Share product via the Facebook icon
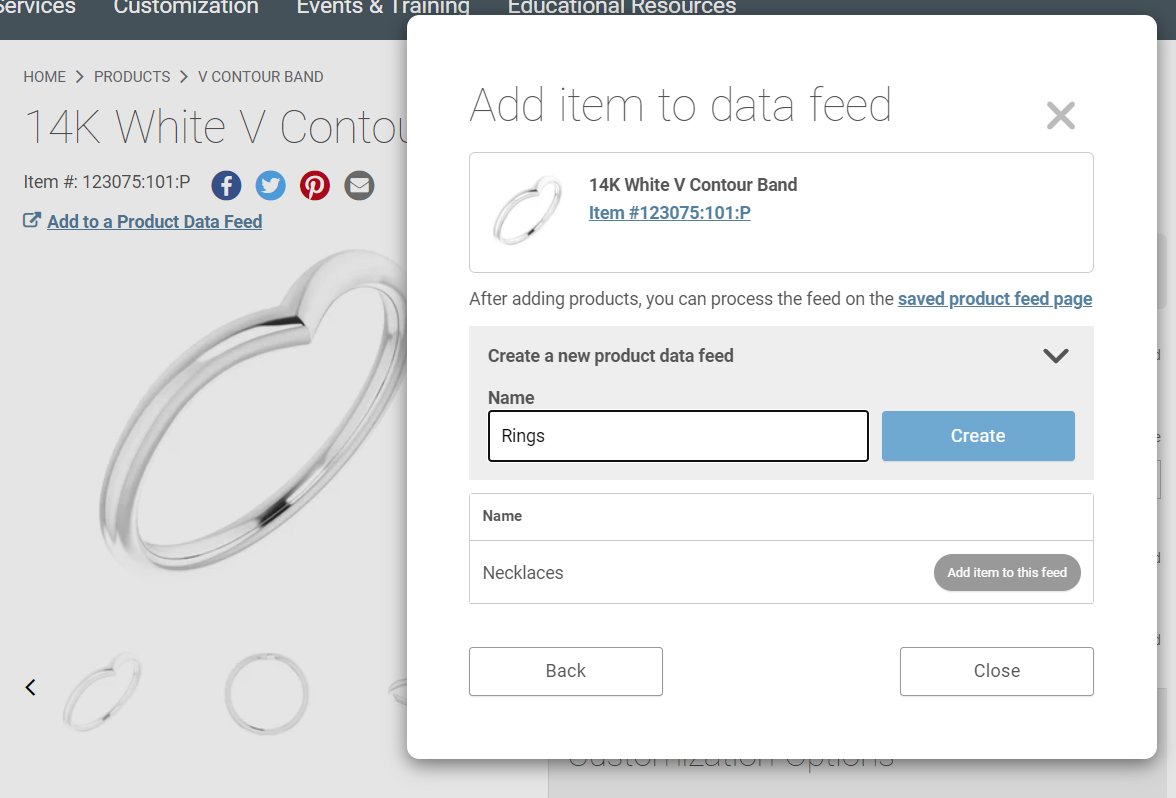The width and height of the screenshot is (1176, 798). coord(226,185)
